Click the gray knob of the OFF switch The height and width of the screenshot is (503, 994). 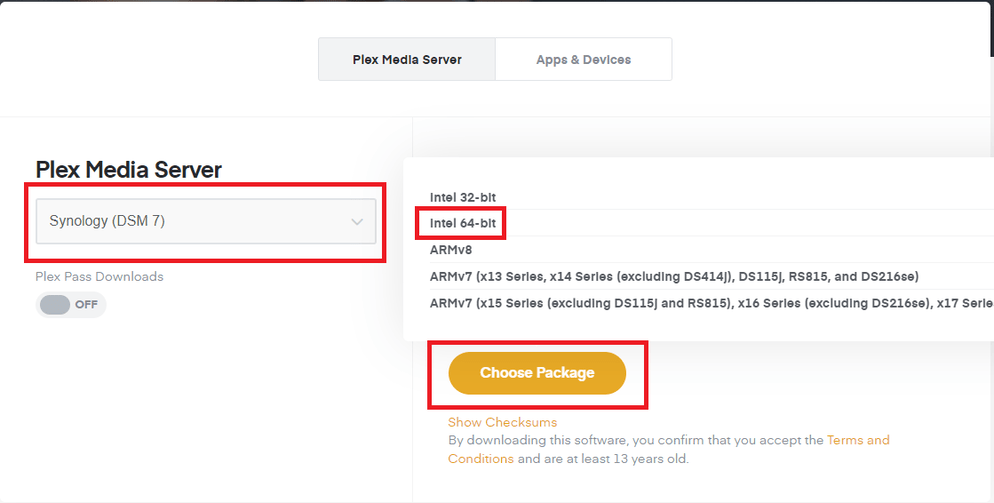point(55,304)
